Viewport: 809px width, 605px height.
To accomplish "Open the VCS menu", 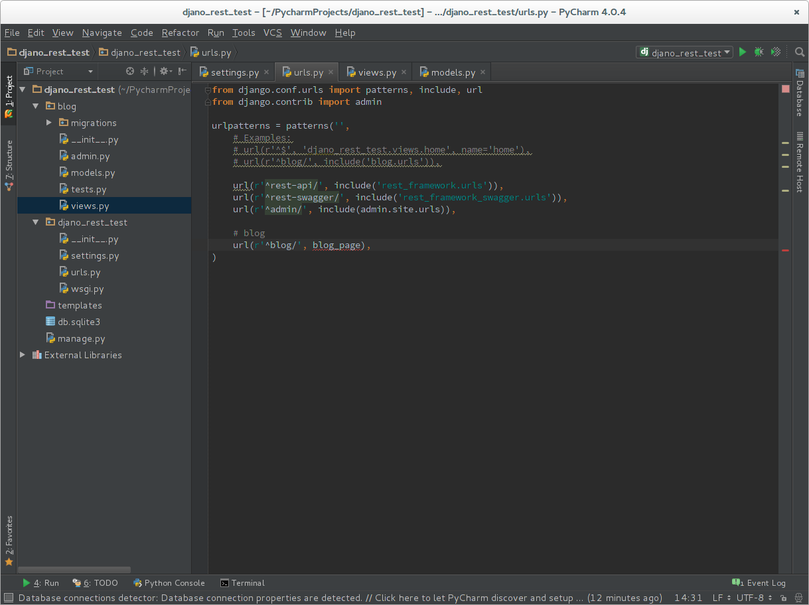I will [x=272, y=32].
